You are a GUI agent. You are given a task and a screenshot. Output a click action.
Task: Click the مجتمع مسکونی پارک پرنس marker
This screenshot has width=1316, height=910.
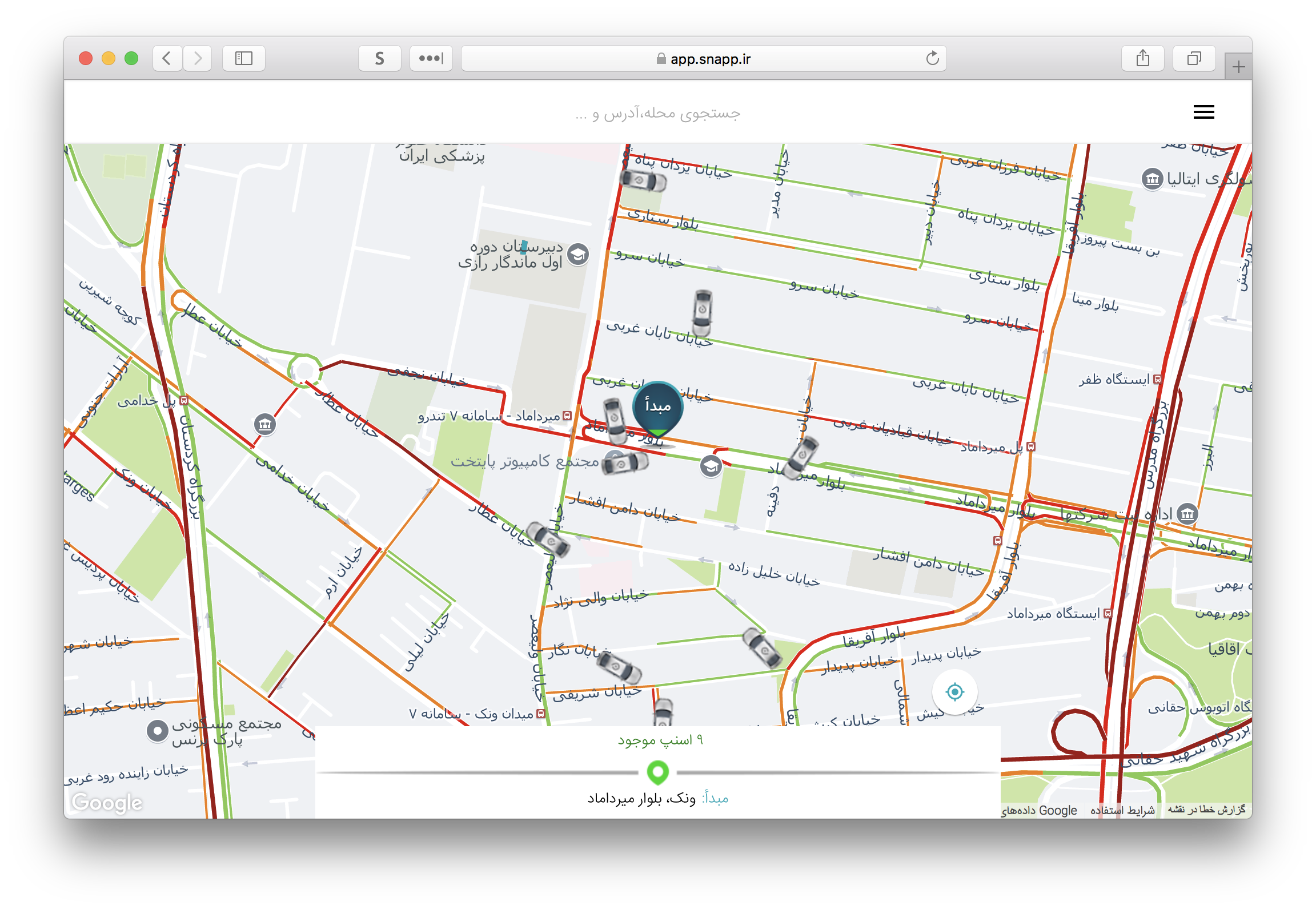157,731
